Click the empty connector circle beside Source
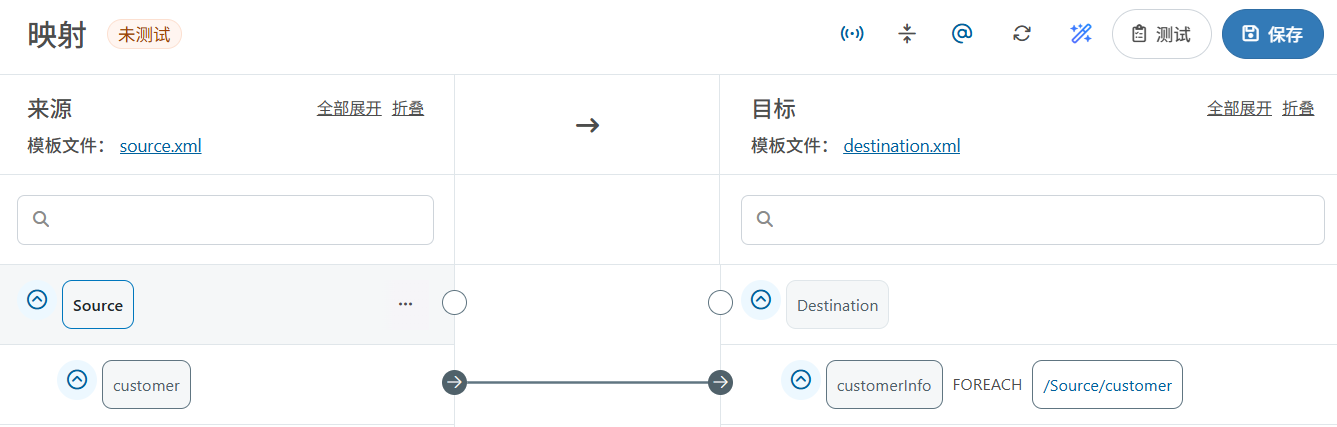The height and width of the screenshot is (427, 1337). tap(454, 302)
